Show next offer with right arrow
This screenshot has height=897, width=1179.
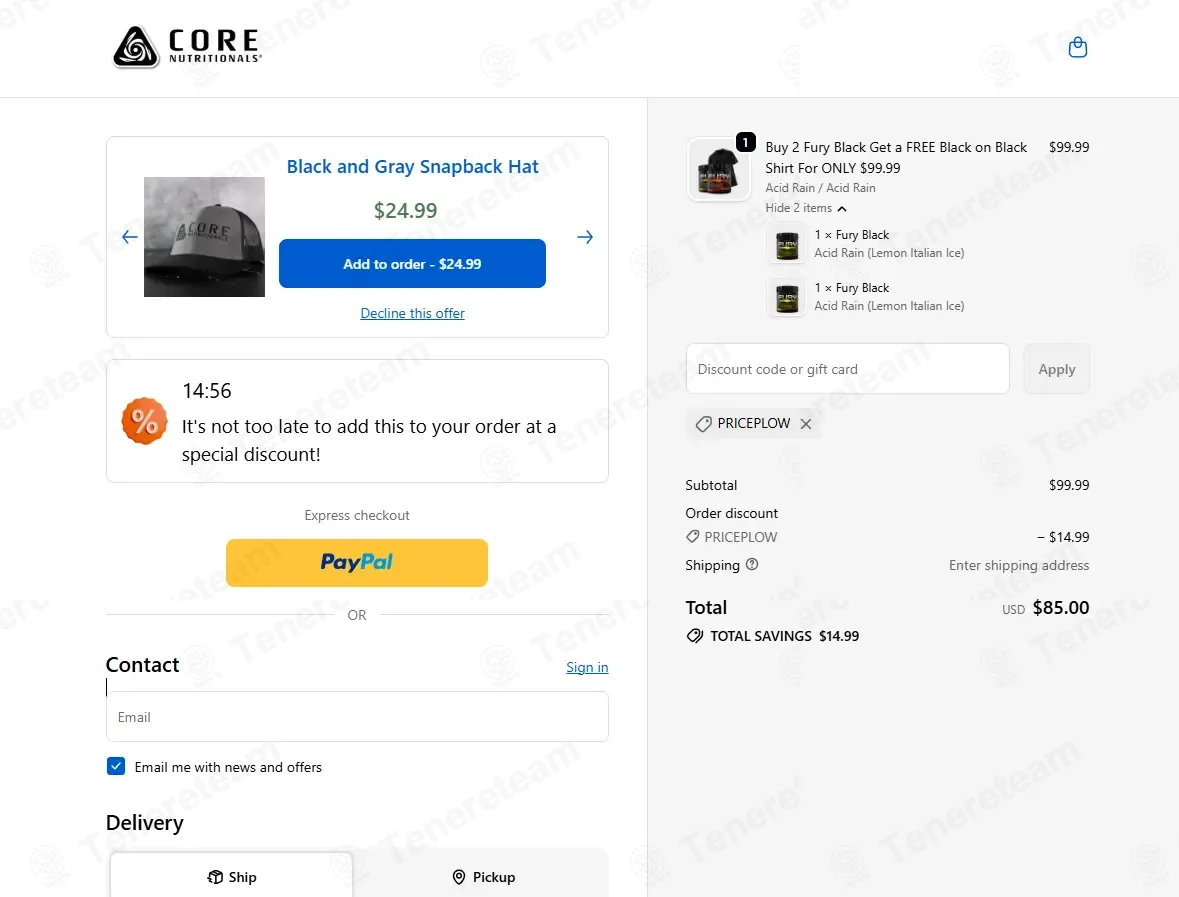pyautogui.click(x=585, y=237)
